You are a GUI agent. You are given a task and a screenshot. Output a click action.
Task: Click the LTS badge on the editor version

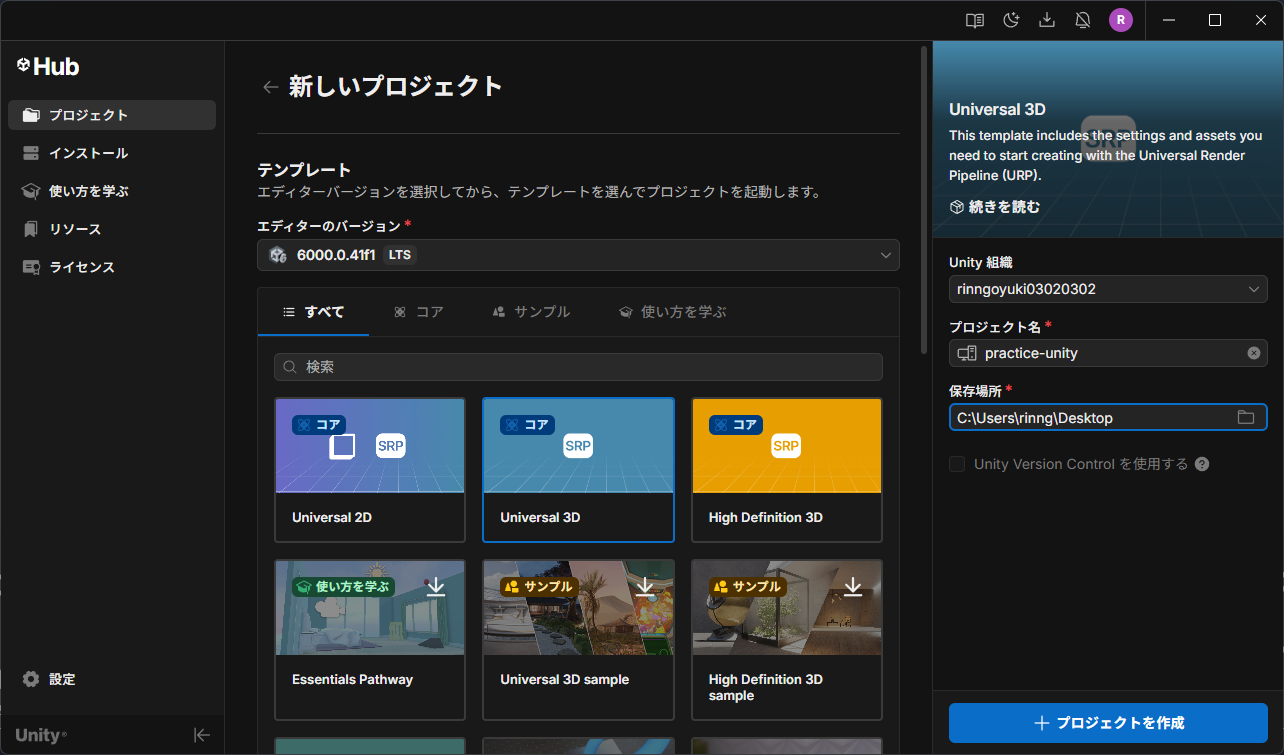tap(400, 255)
